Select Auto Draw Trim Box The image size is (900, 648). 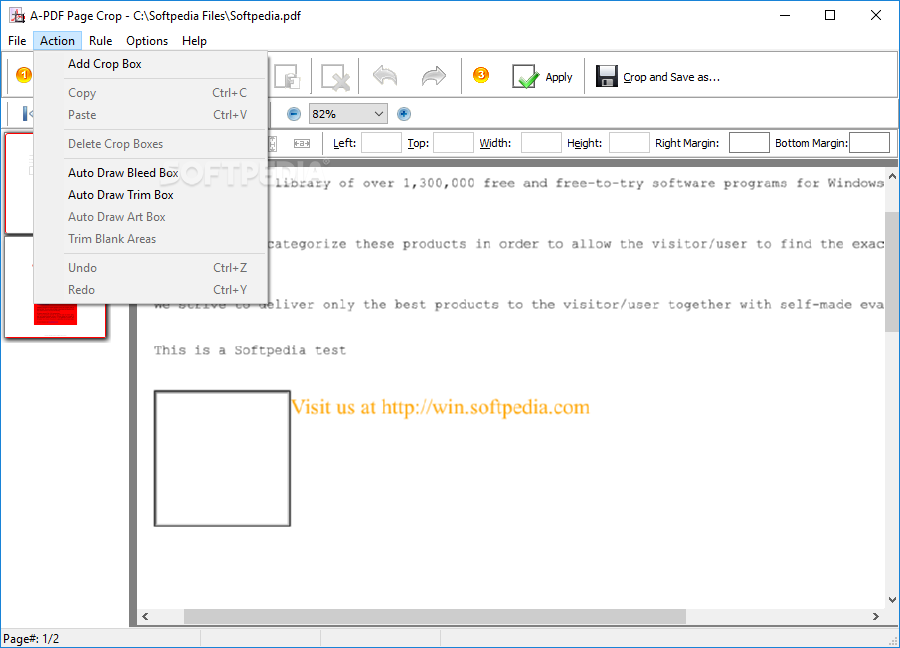(x=151, y=195)
